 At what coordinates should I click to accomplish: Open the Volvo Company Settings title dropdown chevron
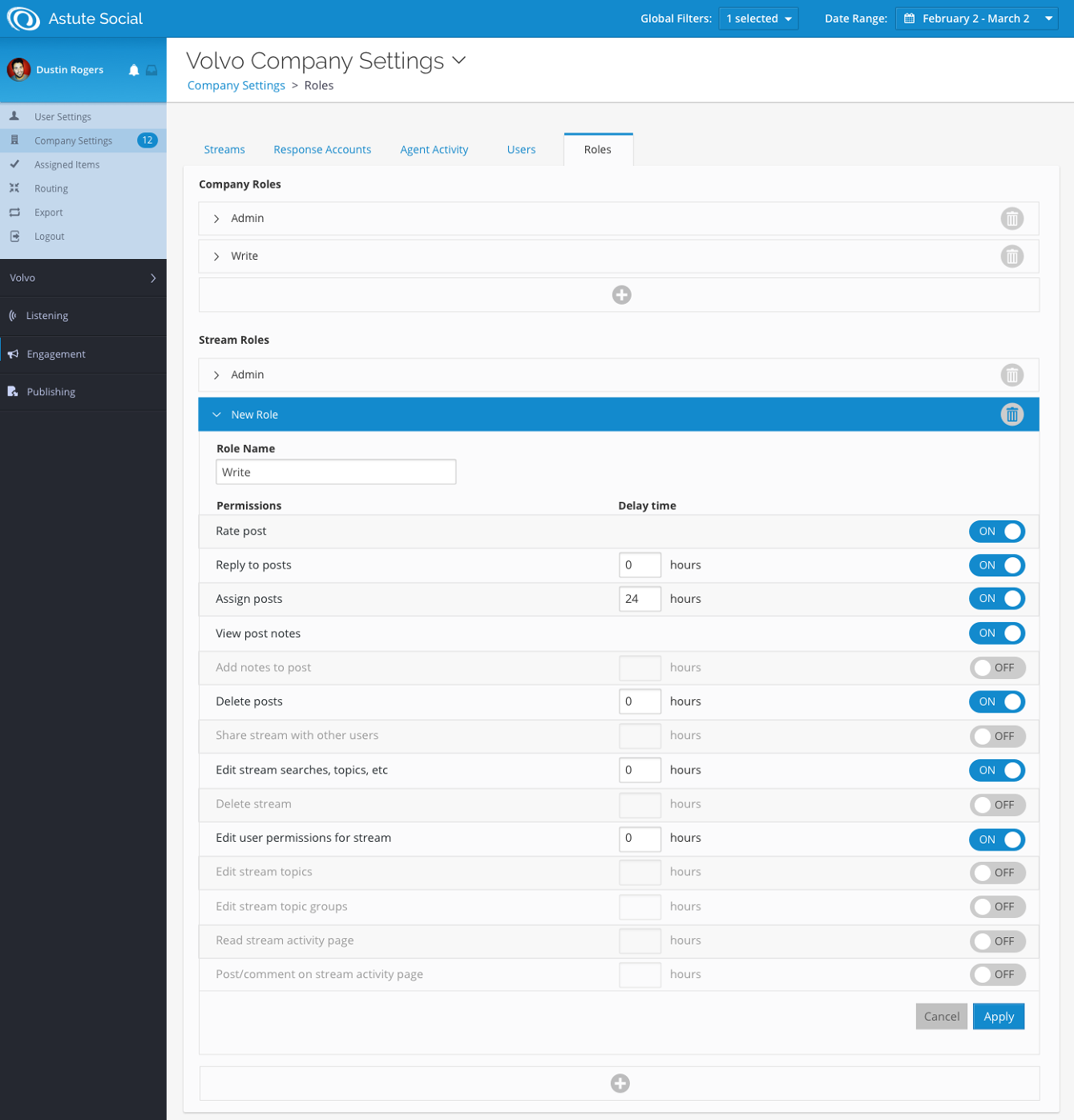[x=459, y=60]
